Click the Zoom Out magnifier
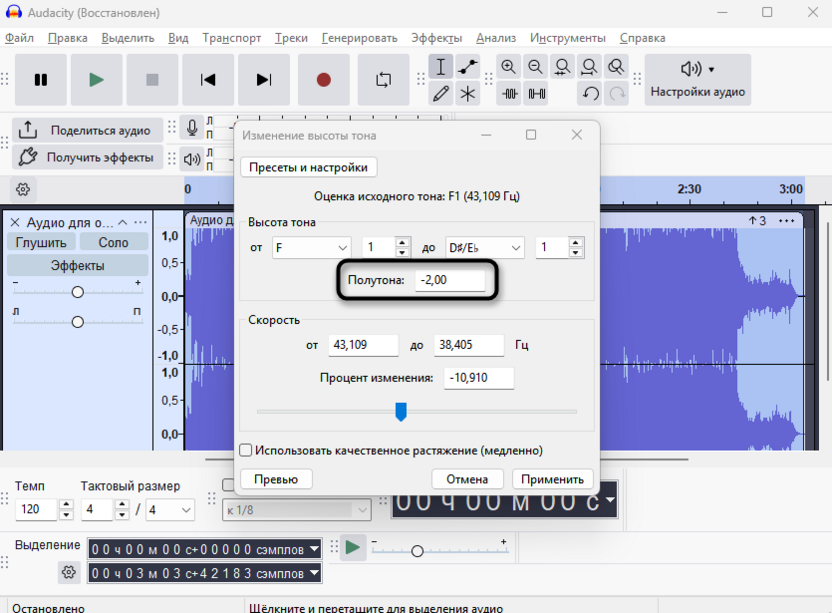Viewport: 832px width, 613px height. coord(535,67)
